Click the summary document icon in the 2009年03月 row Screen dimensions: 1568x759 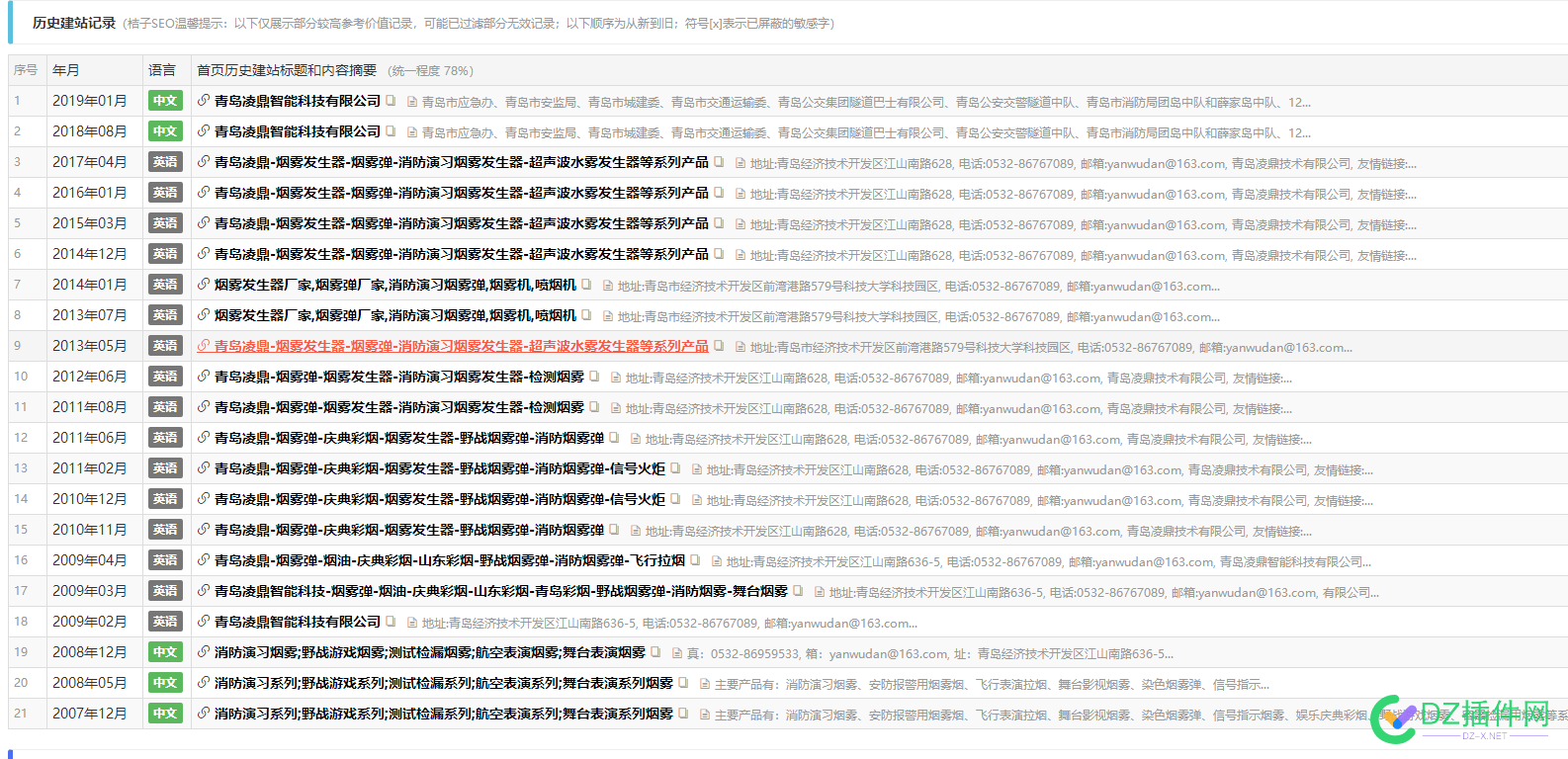(819, 593)
